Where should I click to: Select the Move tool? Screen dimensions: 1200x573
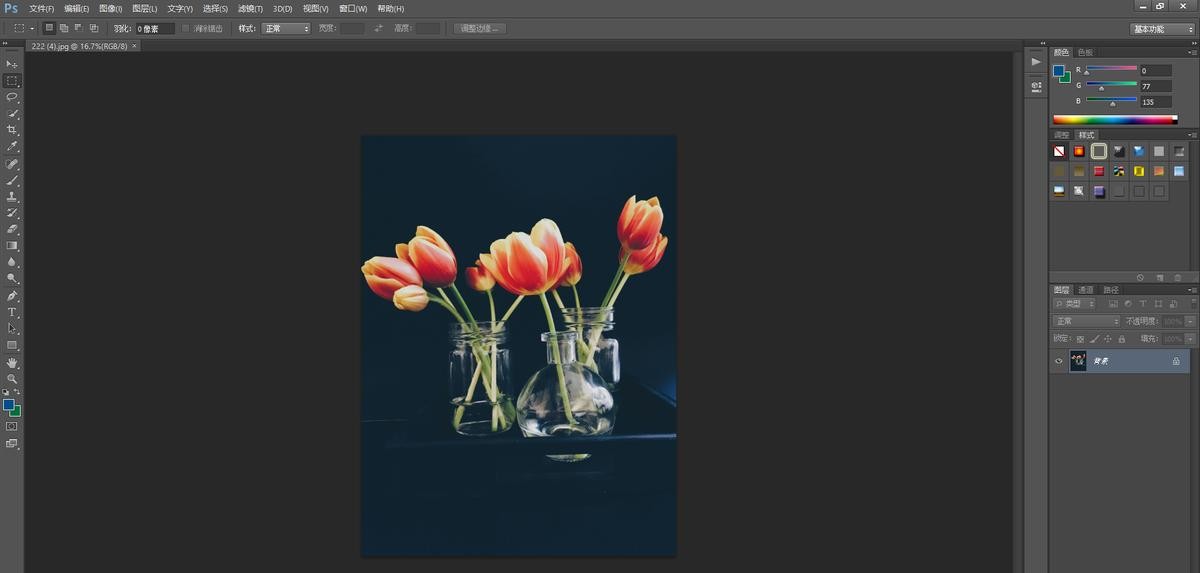pyautogui.click(x=12, y=64)
